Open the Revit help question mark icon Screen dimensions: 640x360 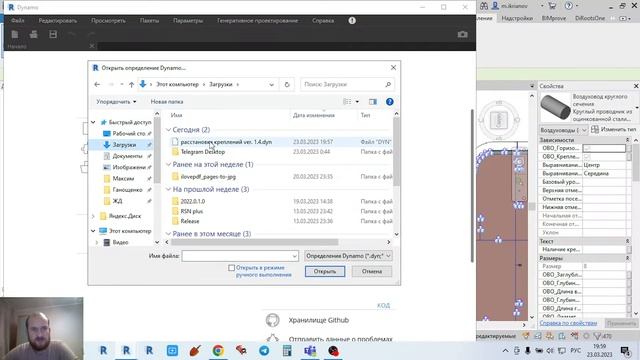(x=569, y=6)
